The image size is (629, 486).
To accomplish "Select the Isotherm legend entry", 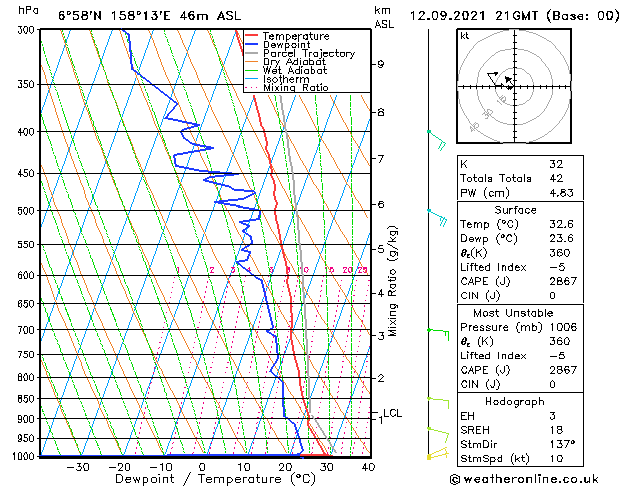I will (286, 79).
